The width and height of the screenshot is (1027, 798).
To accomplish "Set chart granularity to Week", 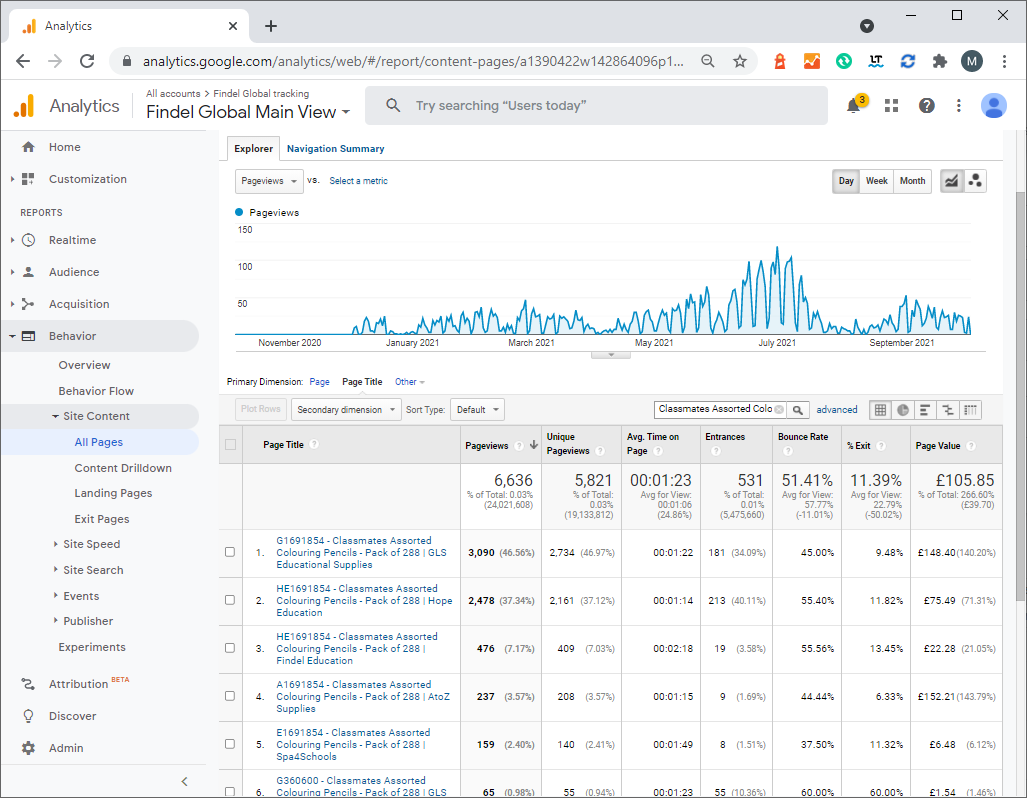I will [876, 181].
